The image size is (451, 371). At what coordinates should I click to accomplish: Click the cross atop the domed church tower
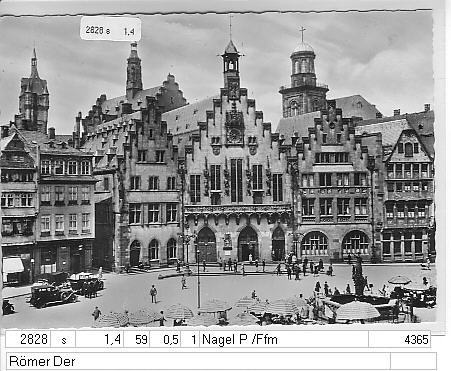[x=302, y=34]
